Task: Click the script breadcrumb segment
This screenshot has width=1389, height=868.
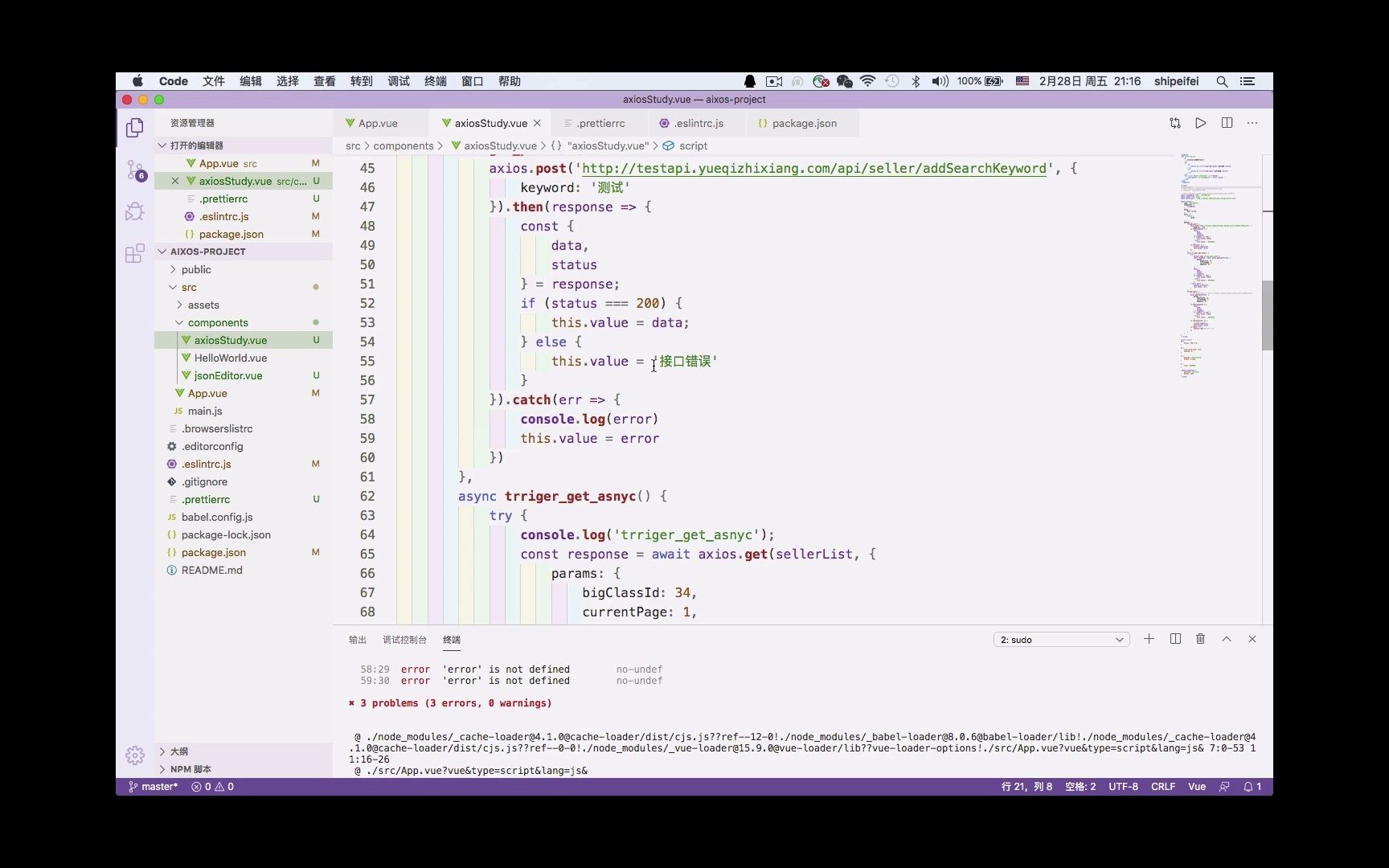Action: (x=693, y=145)
